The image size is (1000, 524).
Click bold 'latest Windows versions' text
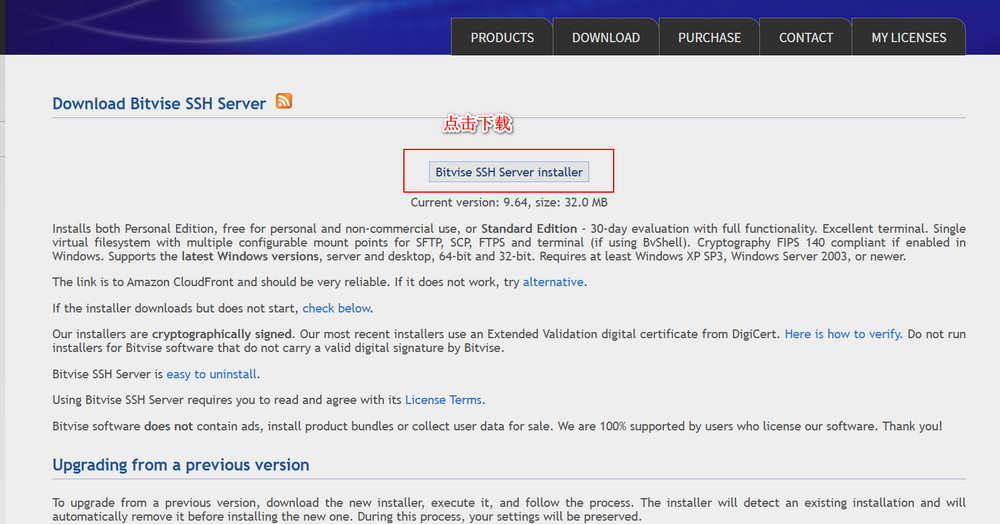[x=250, y=256]
